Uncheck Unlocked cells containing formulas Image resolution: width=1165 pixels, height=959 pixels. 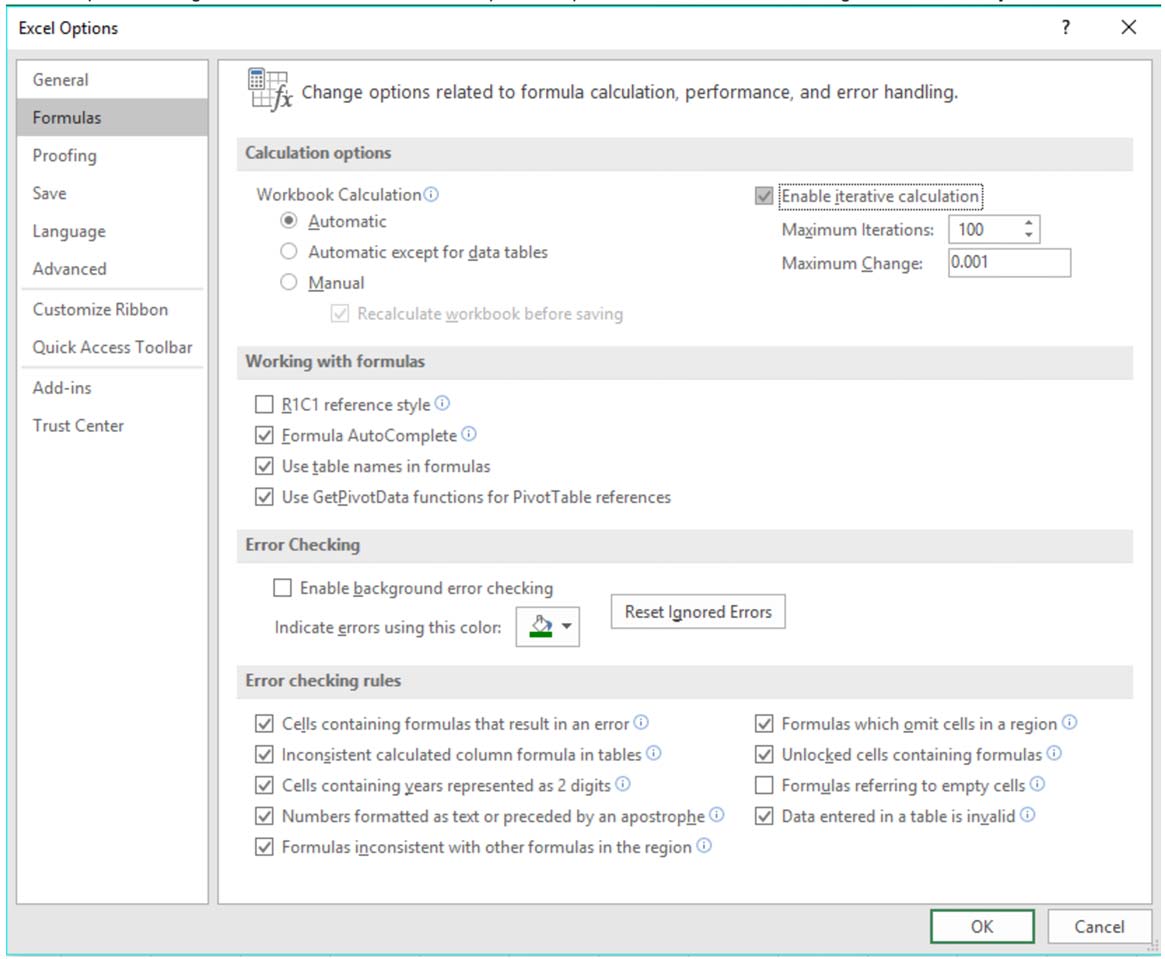coord(764,755)
